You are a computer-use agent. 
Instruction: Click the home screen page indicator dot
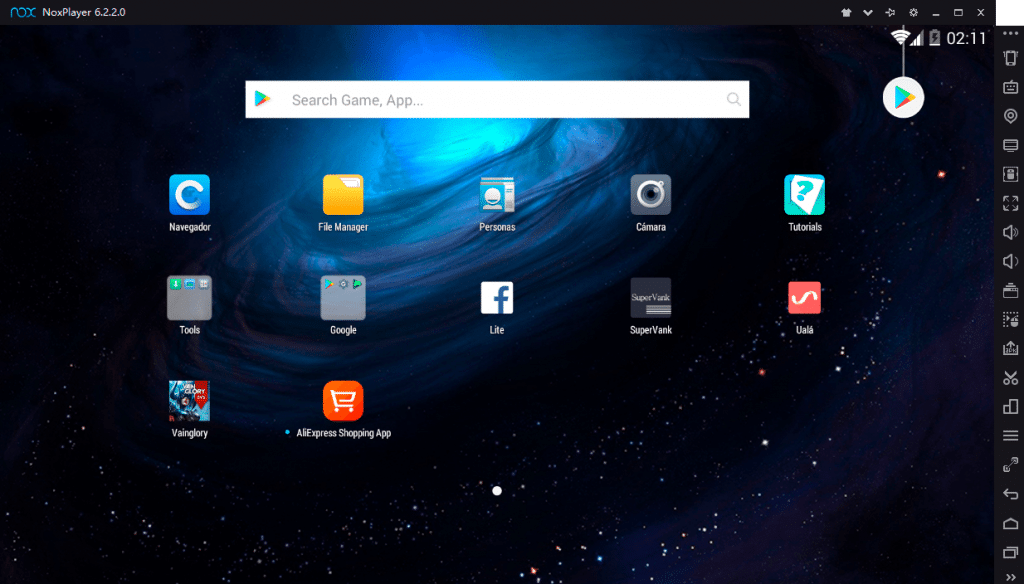(497, 491)
